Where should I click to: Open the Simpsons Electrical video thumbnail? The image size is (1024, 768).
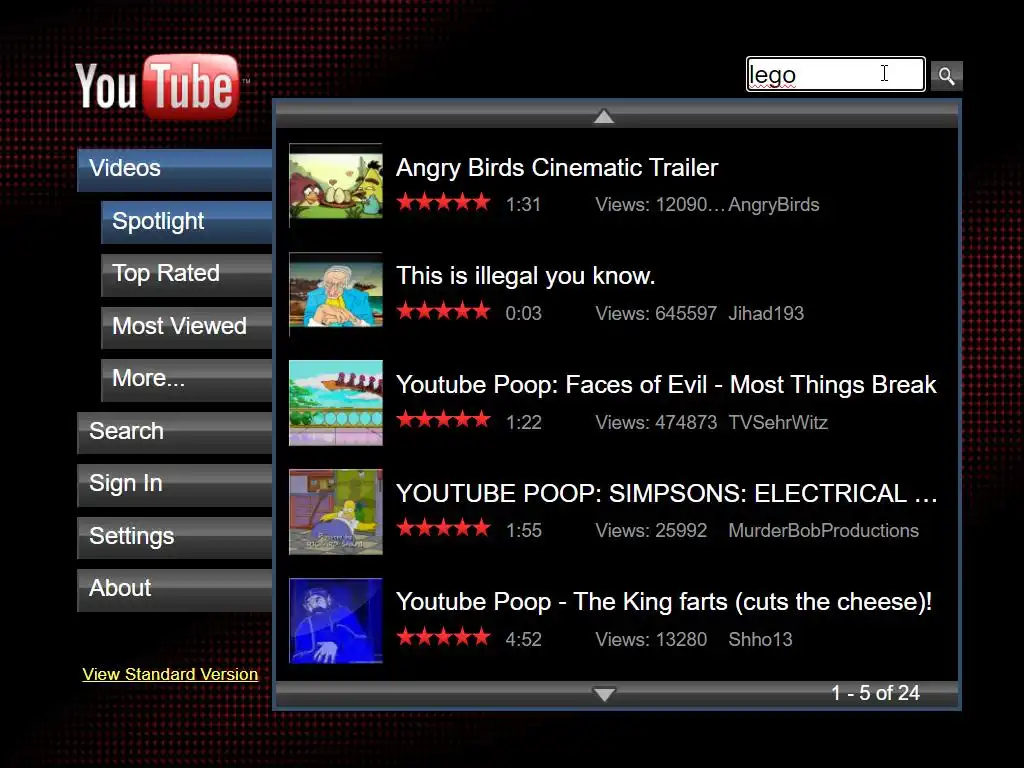point(336,512)
